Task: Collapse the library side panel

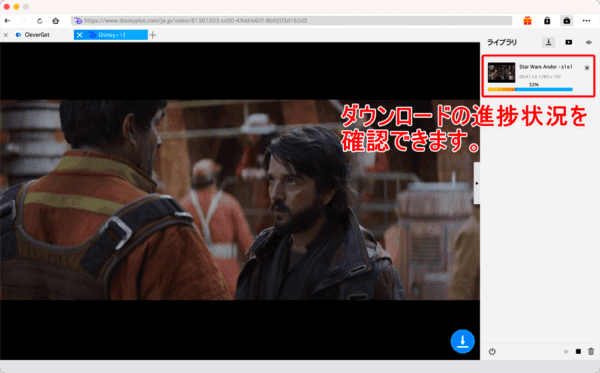Action: (477, 183)
